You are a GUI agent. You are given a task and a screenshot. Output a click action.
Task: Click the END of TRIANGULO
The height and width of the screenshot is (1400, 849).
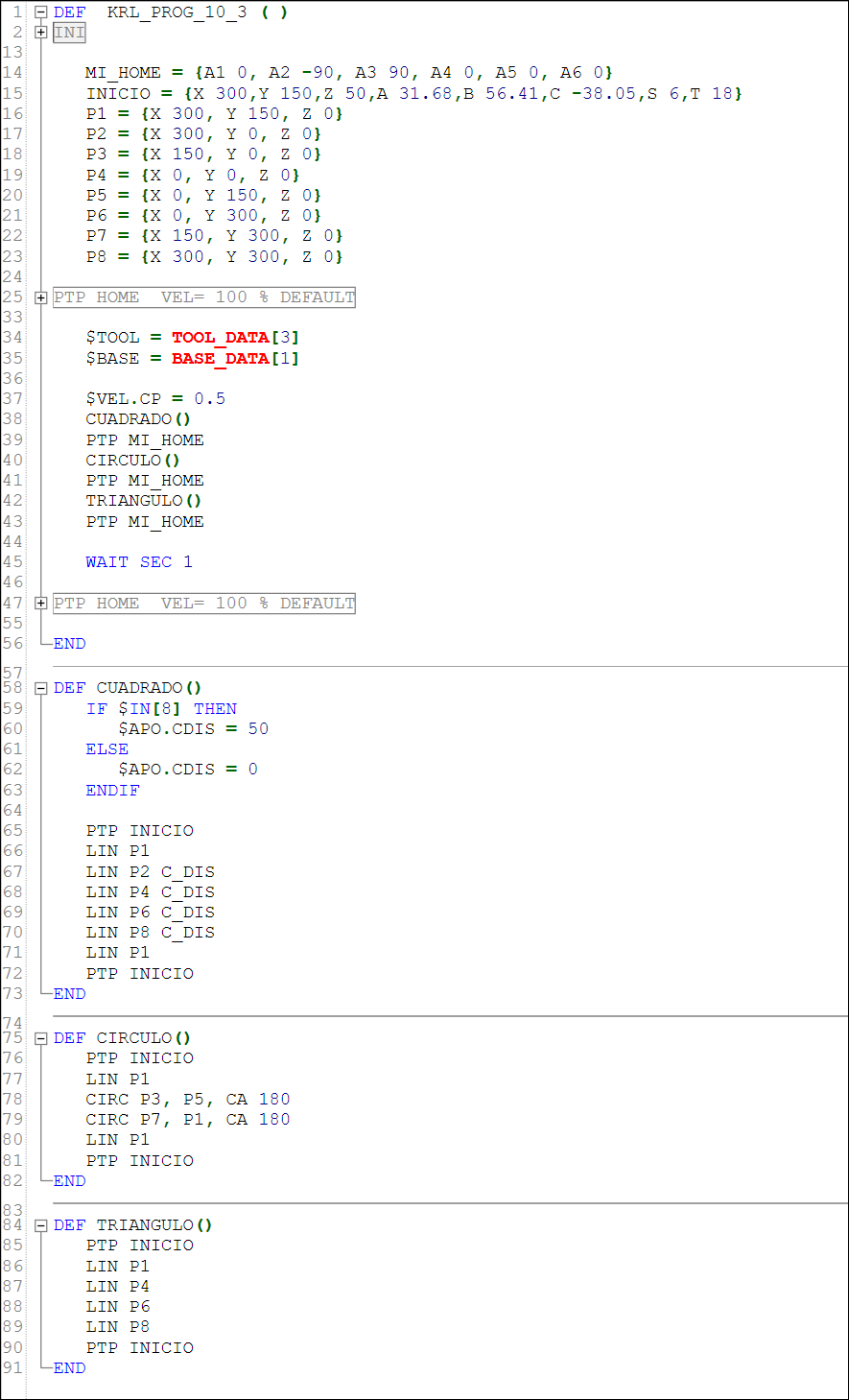click(x=69, y=1368)
